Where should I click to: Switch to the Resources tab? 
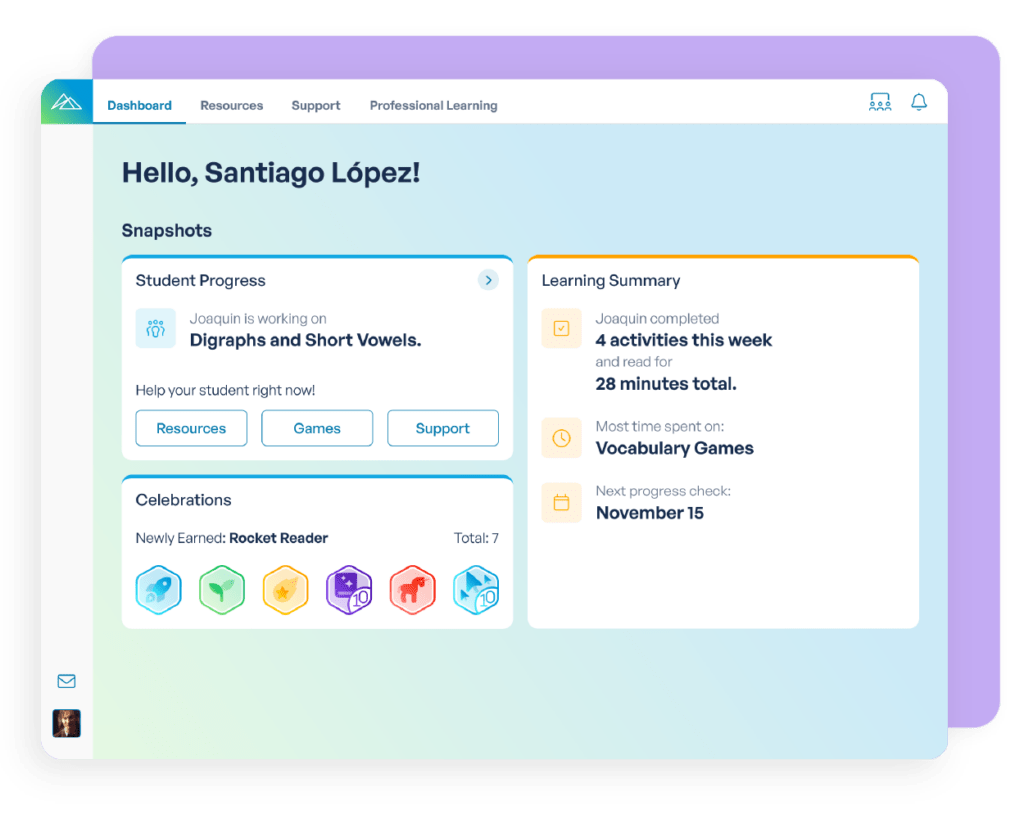(x=231, y=105)
